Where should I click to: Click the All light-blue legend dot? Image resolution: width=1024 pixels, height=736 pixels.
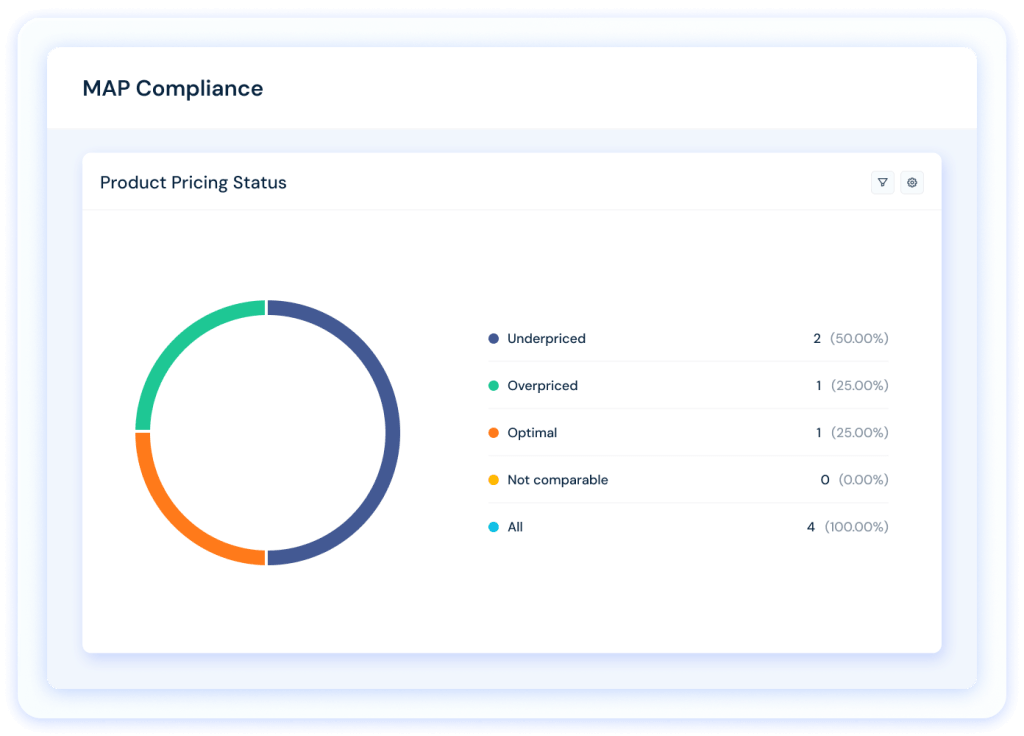point(494,527)
